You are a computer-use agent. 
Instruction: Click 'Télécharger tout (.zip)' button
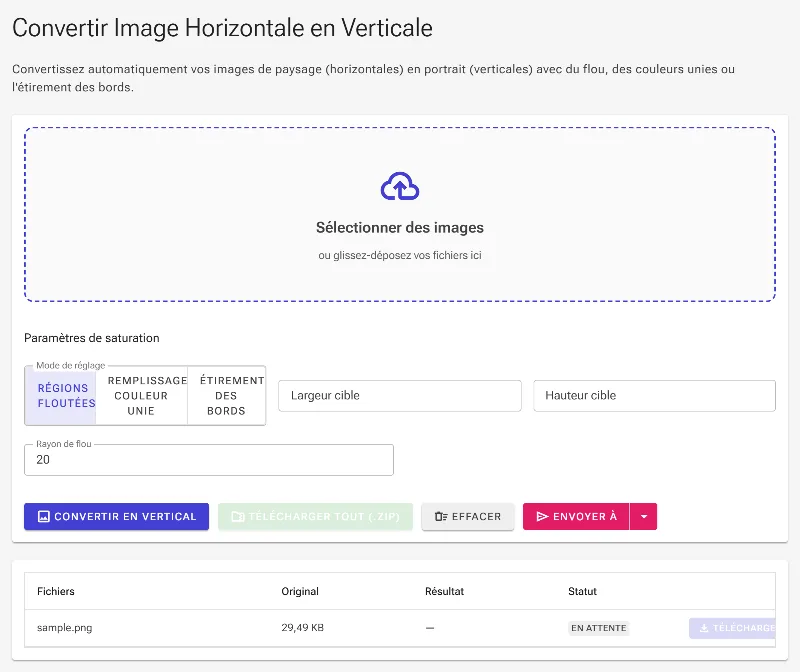(315, 516)
